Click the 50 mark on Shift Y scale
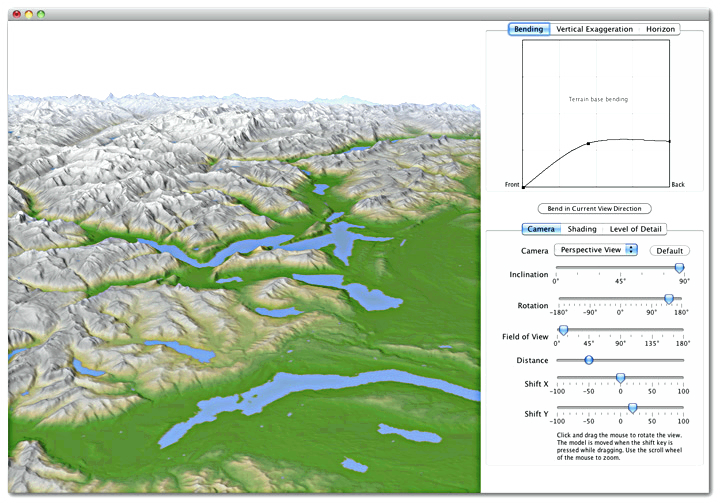 tap(652, 421)
